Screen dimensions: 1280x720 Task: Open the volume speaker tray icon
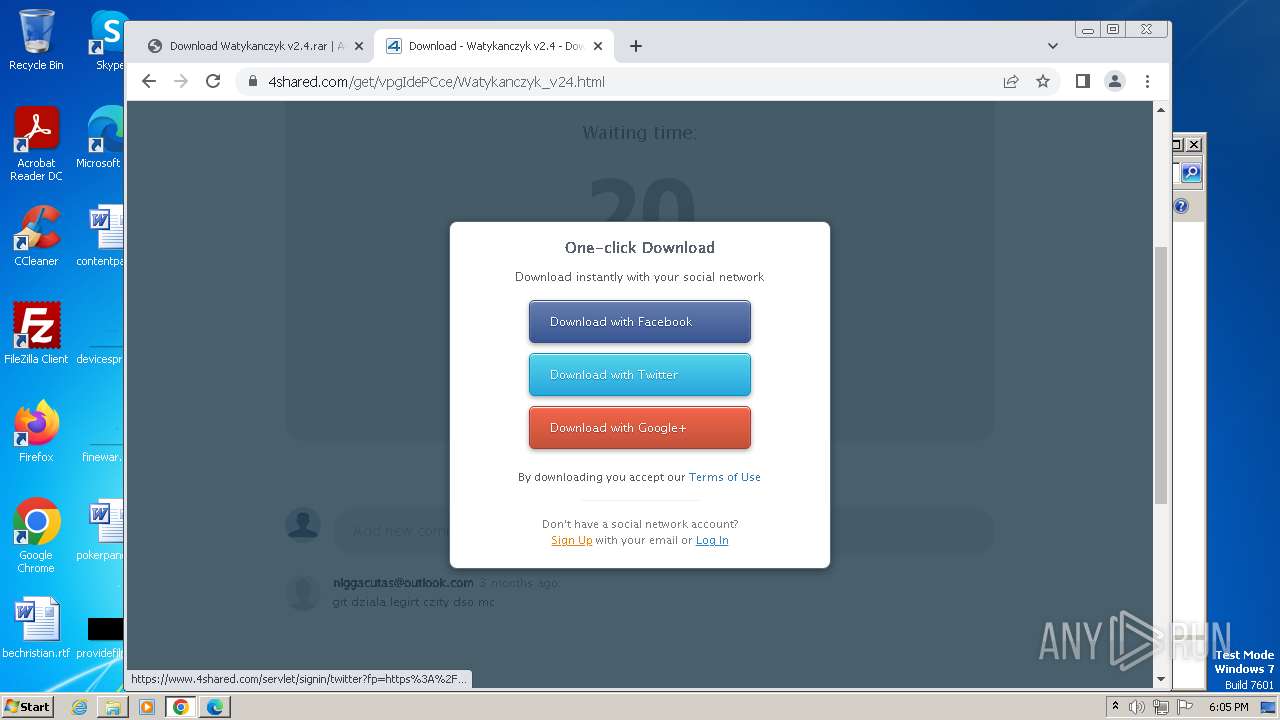1137,707
